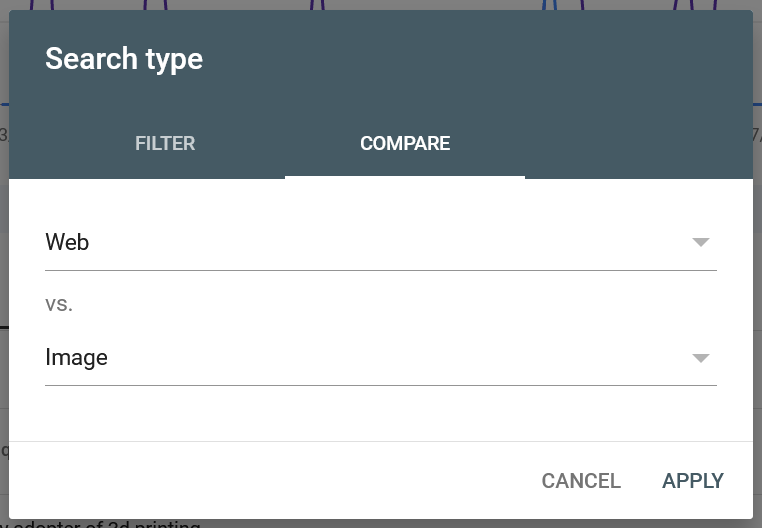The width and height of the screenshot is (762, 528).
Task: Click the "vs." label between the dropdowns
Action: tap(59, 304)
